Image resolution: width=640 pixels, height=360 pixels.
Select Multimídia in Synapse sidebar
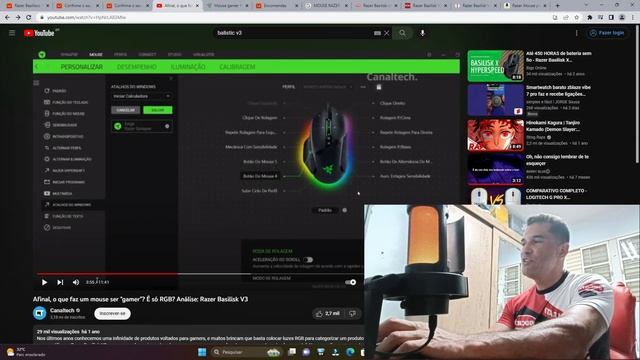pos(58,193)
